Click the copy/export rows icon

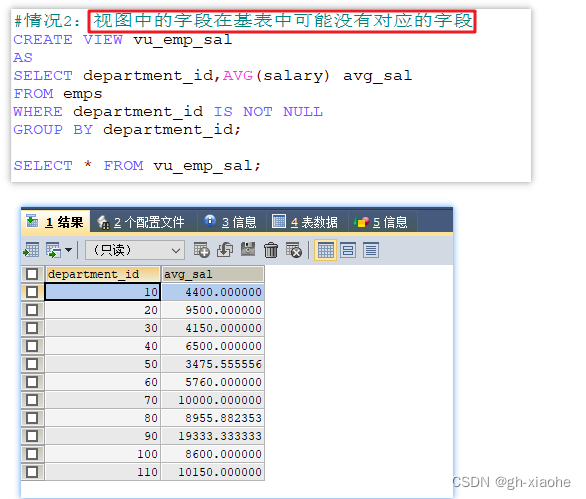[x=53, y=250]
